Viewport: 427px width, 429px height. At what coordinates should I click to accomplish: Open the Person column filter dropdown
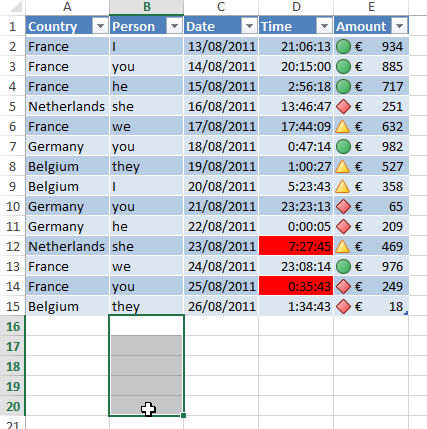174,26
